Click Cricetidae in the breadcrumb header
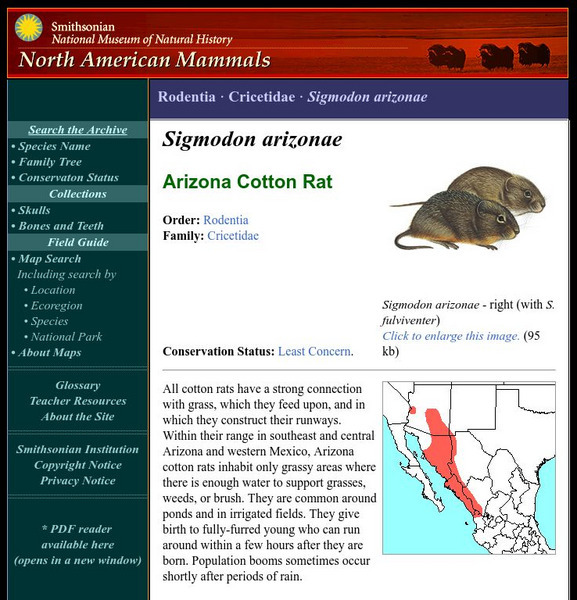 [262, 97]
